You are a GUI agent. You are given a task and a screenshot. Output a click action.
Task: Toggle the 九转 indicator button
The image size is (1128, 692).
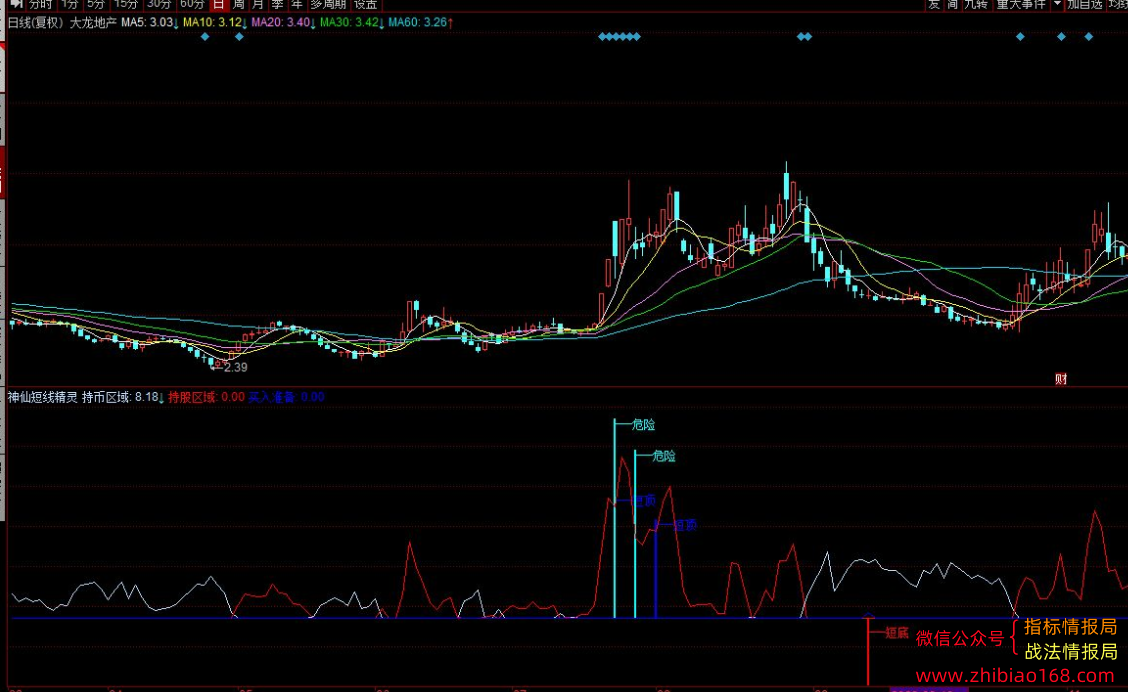coord(976,4)
